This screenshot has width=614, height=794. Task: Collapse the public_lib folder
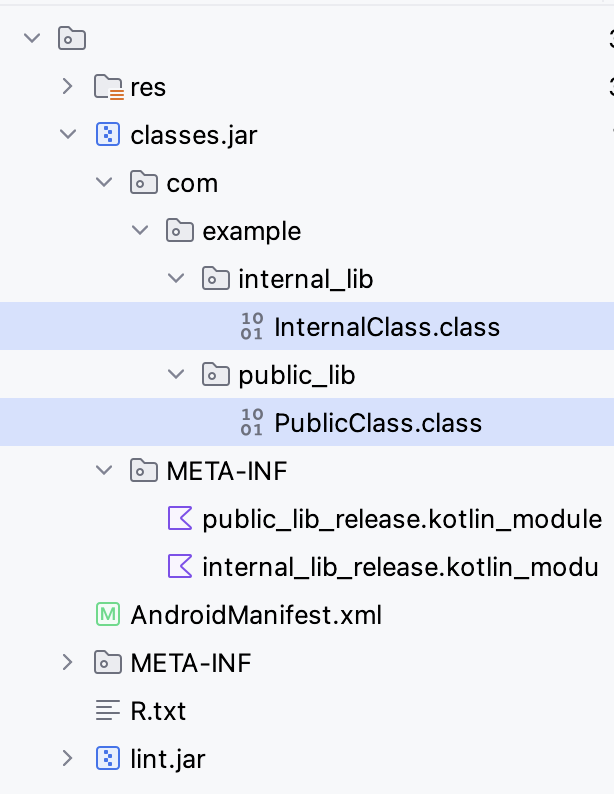pos(176,374)
